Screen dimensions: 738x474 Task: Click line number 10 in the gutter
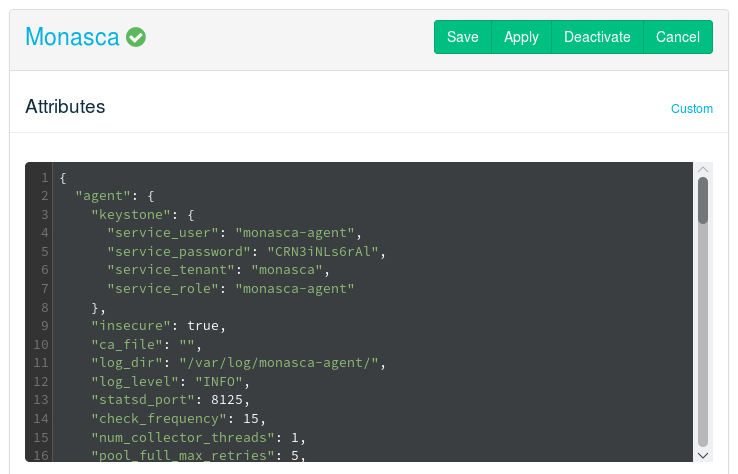click(41, 344)
